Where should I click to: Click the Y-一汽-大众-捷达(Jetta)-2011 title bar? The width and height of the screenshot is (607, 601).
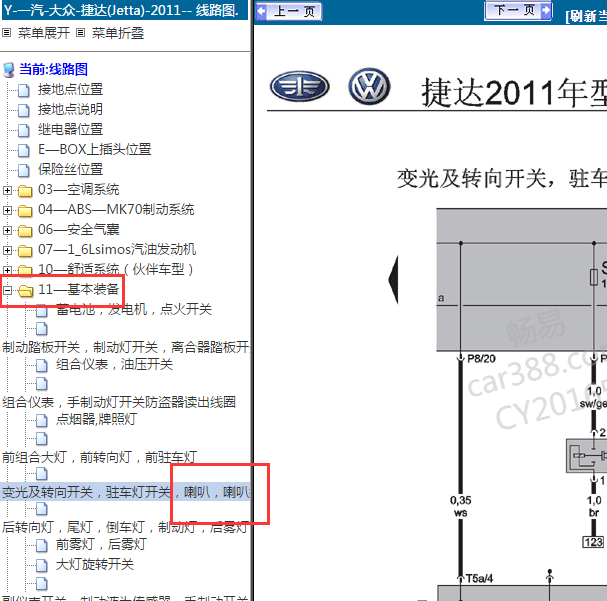tap(125, 10)
